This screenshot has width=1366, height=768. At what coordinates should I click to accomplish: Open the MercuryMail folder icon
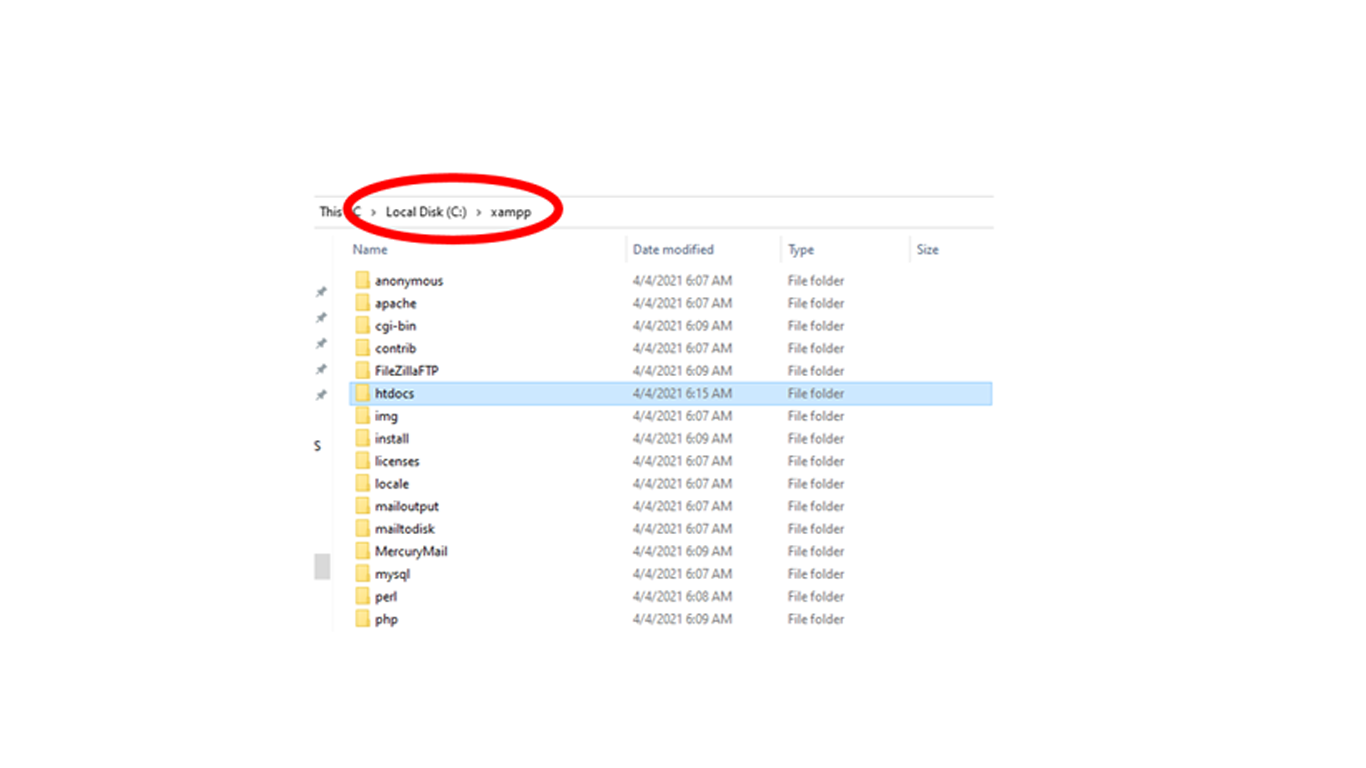point(365,550)
